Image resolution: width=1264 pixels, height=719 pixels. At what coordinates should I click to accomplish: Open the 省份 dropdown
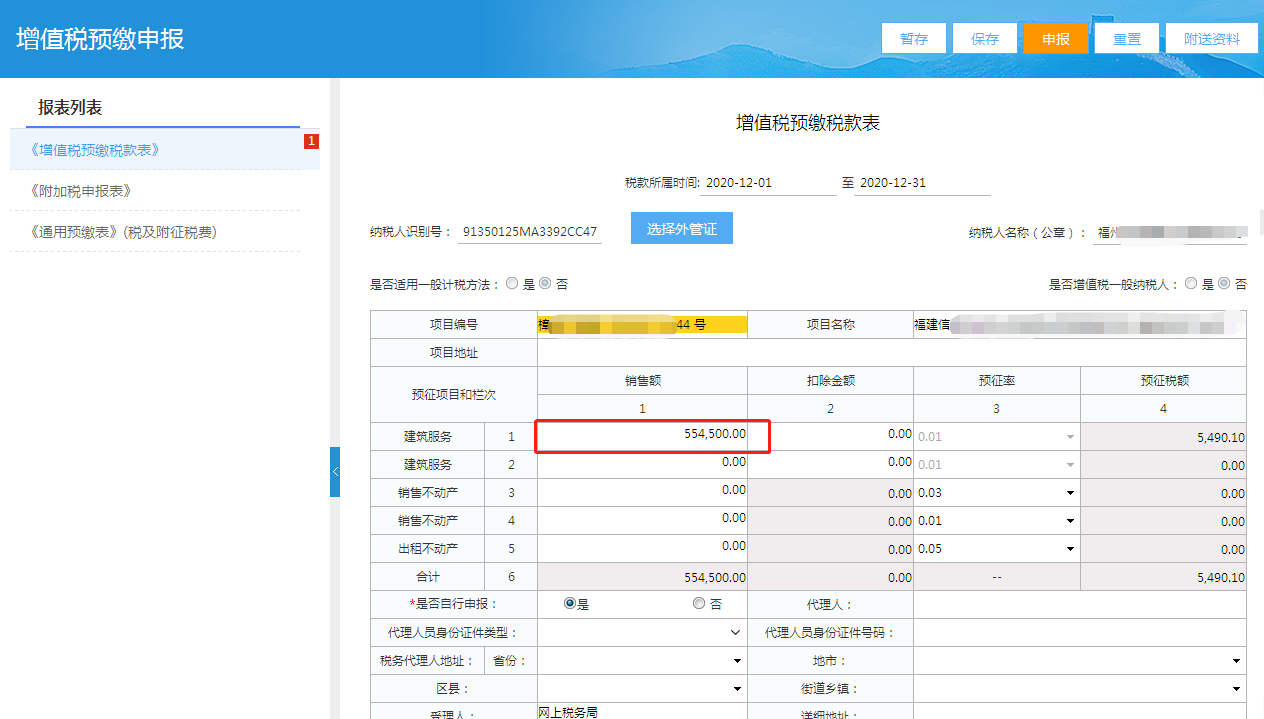click(x=641, y=661)
